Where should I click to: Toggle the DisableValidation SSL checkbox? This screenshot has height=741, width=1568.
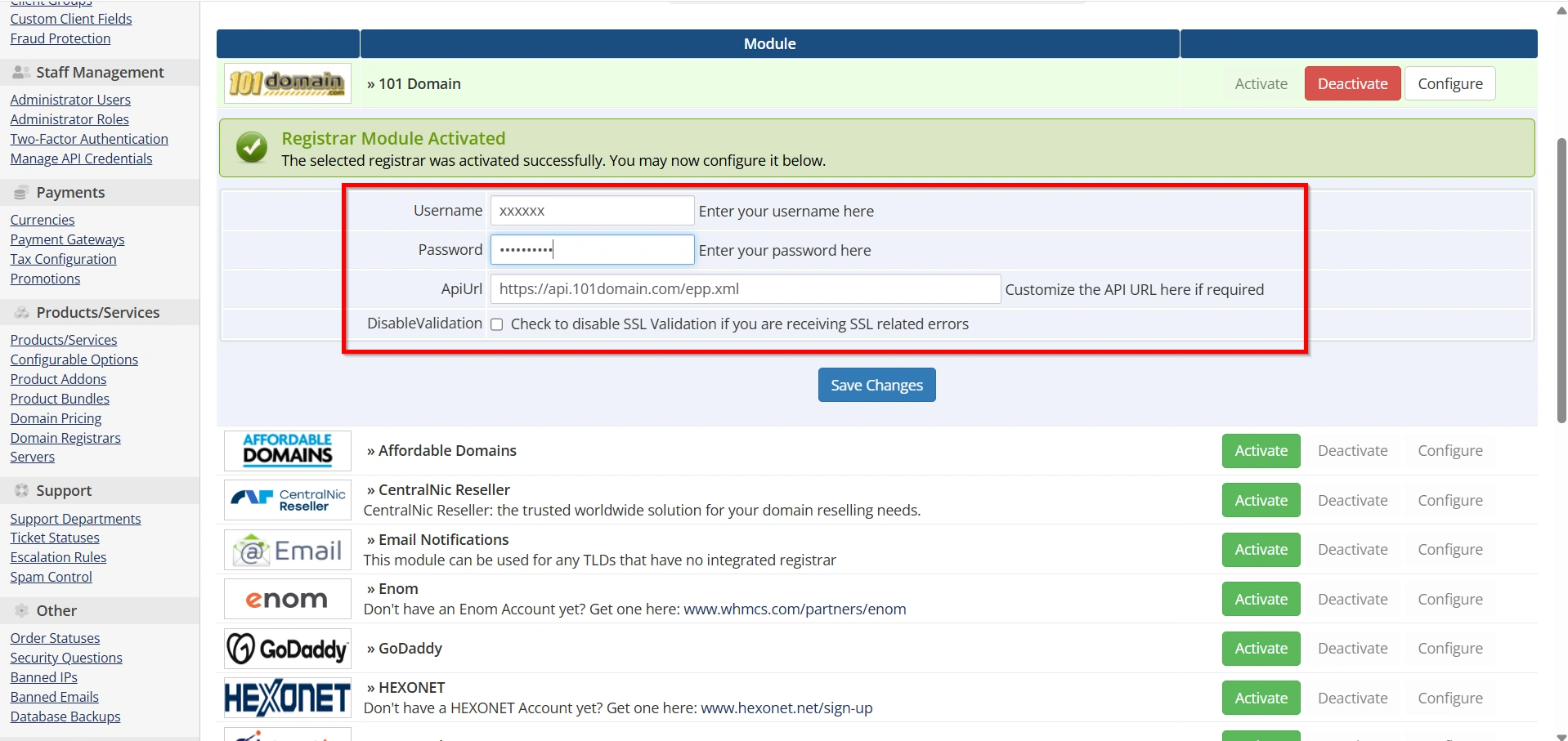click(x=496, y=324)
